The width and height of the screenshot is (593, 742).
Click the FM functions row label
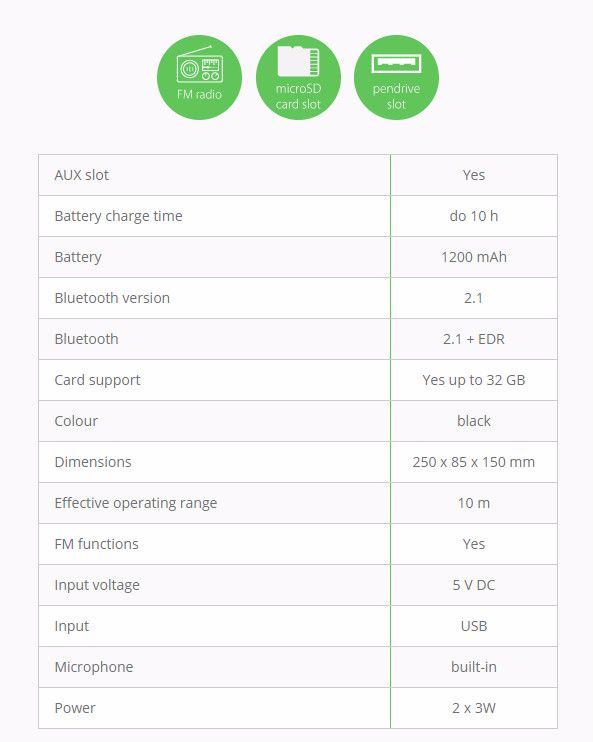97,544
